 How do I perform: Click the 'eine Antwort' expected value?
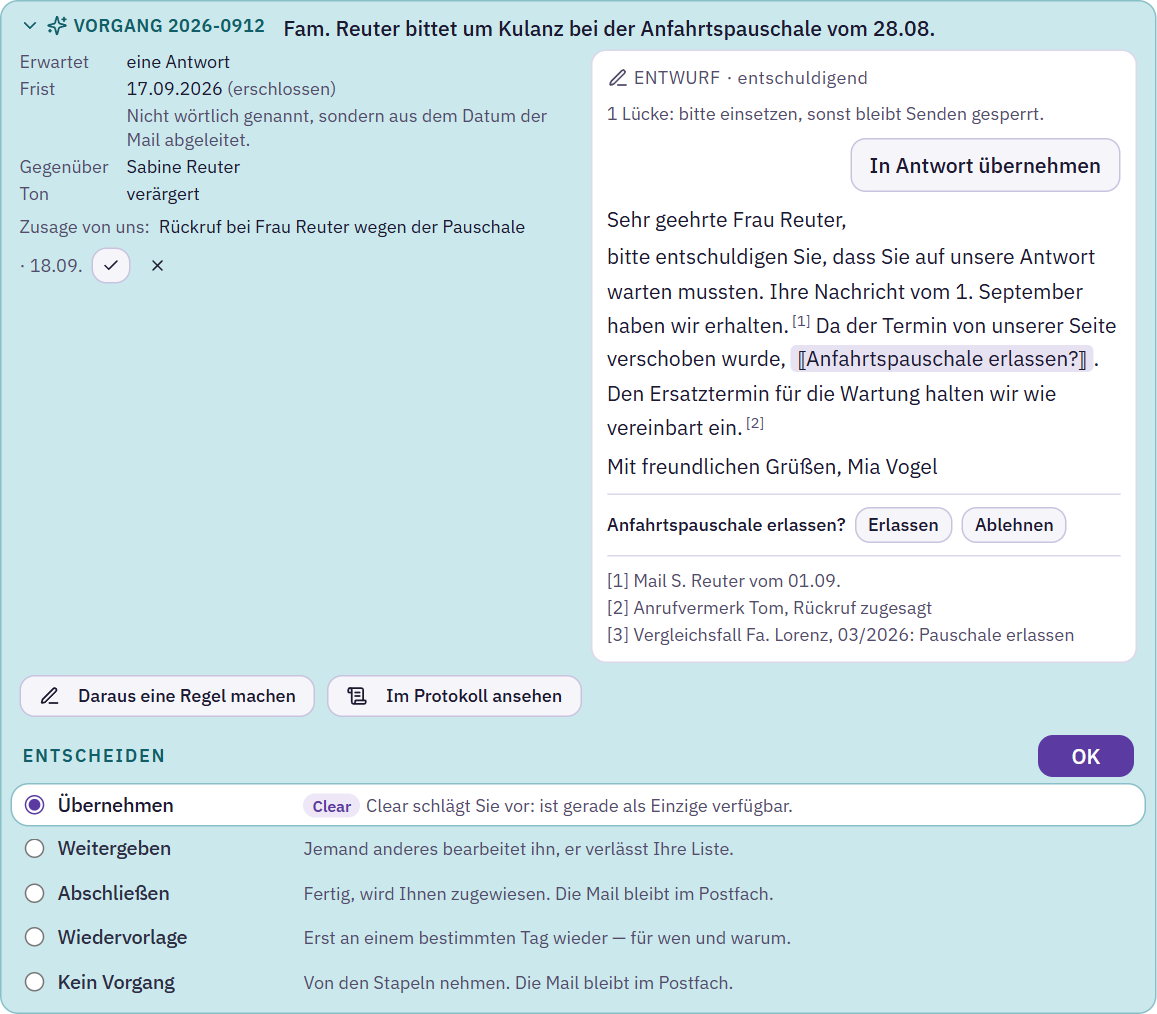[x=178, y=62]
